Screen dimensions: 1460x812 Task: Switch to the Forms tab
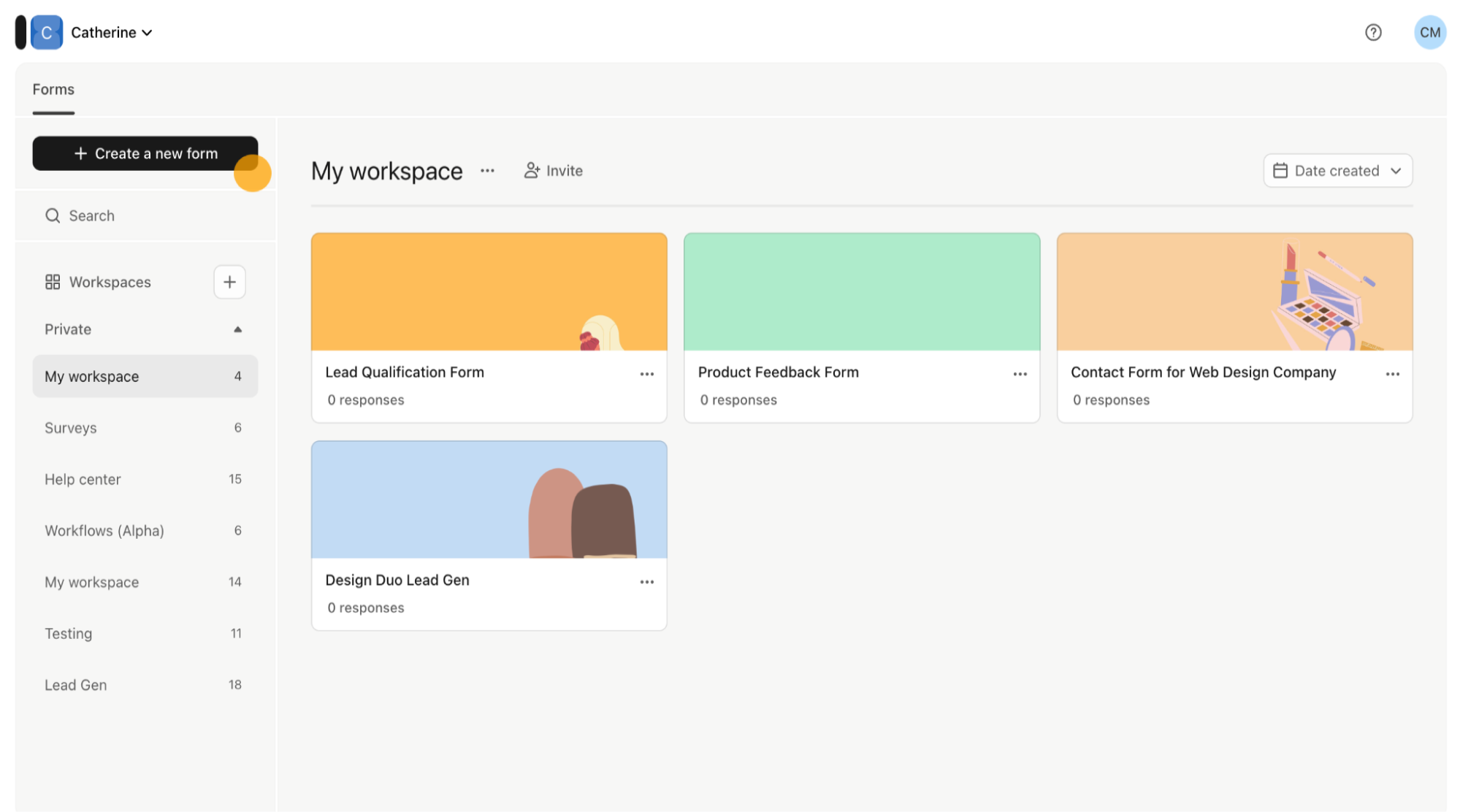(53, 89)
